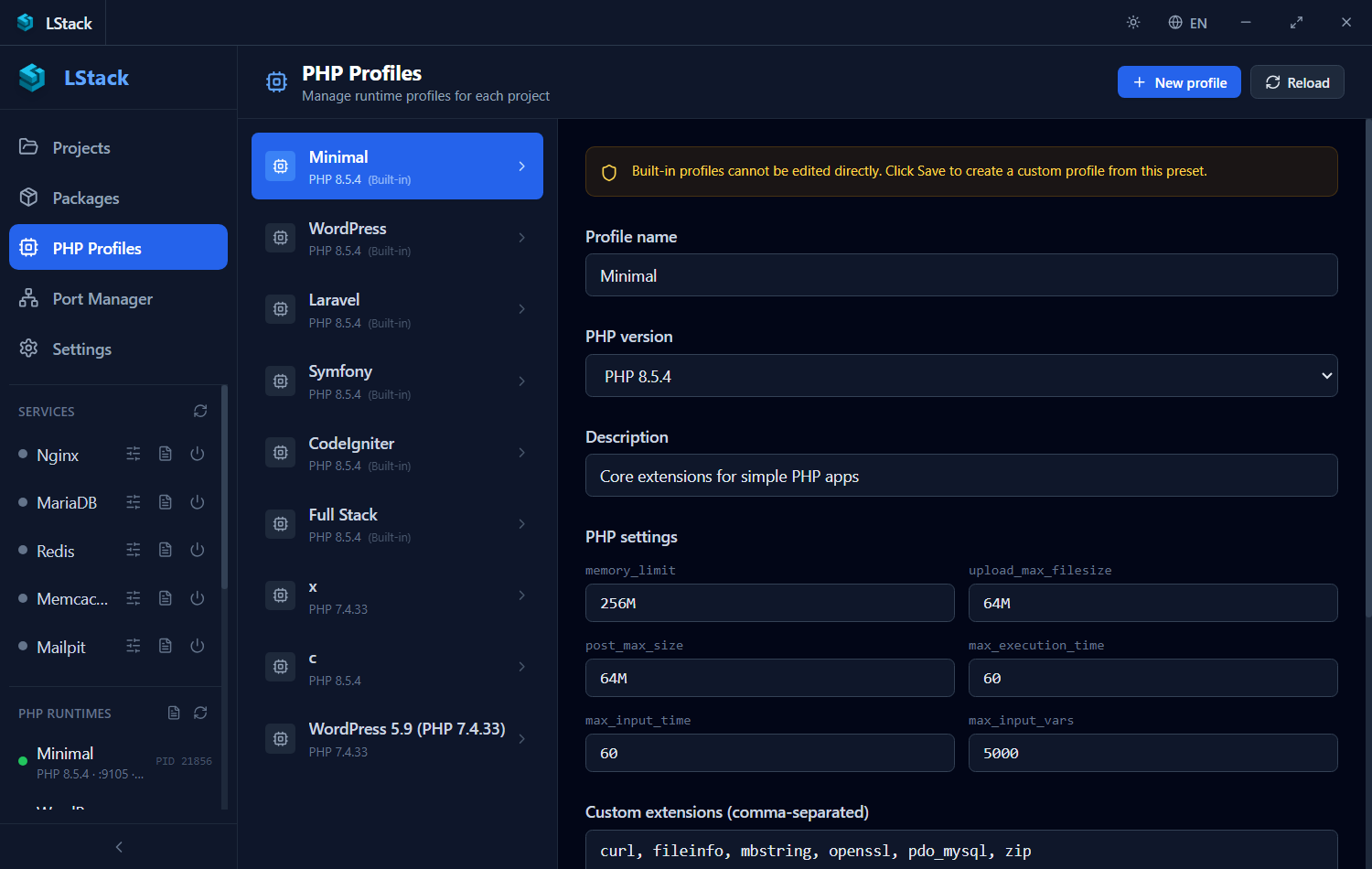Switch the light/dark theme sun icon

1133,23
